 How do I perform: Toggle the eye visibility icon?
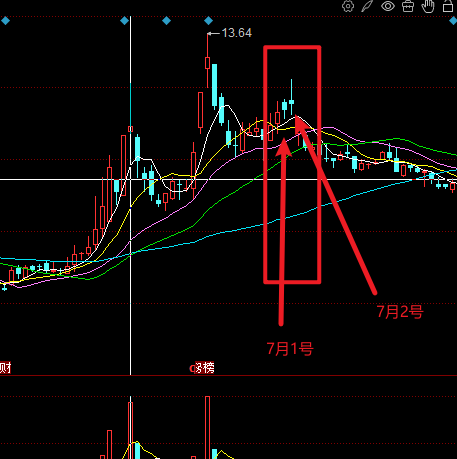point(388,6)
